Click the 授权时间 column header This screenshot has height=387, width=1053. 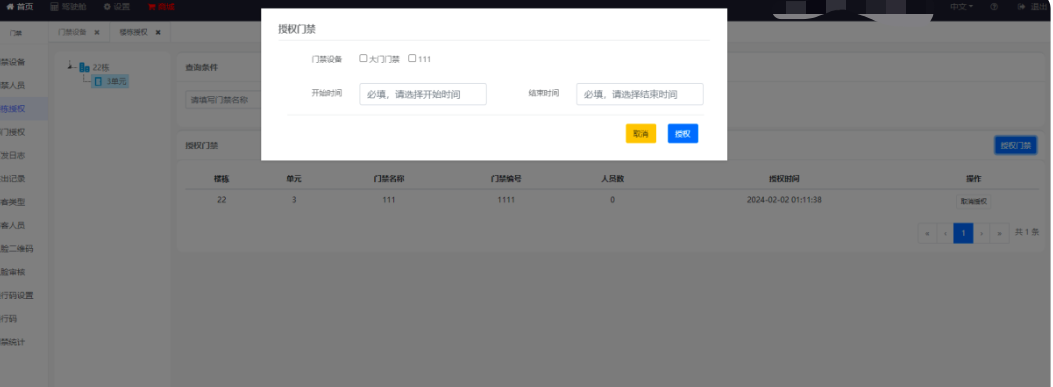click(x=784, y=179)
